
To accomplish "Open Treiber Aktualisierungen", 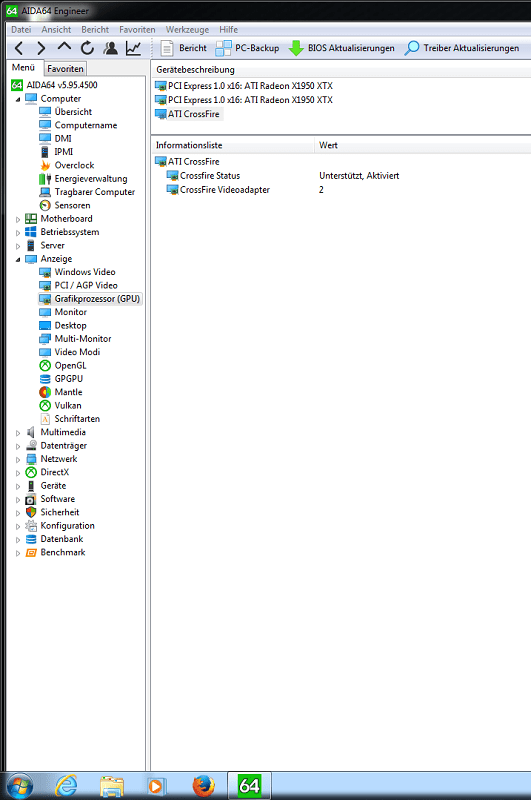I will [462, 48].
